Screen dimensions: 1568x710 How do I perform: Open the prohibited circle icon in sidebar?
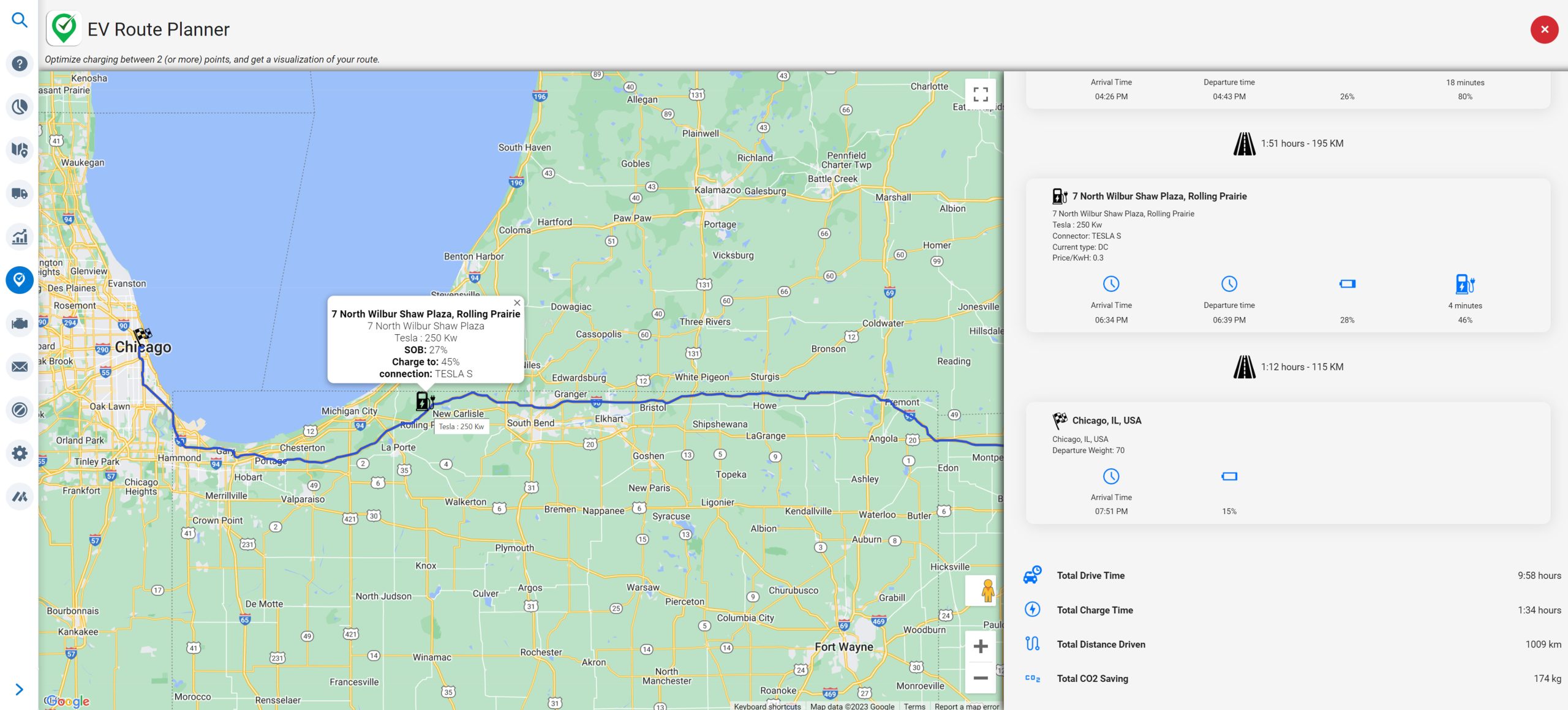(x=20, y=409)
